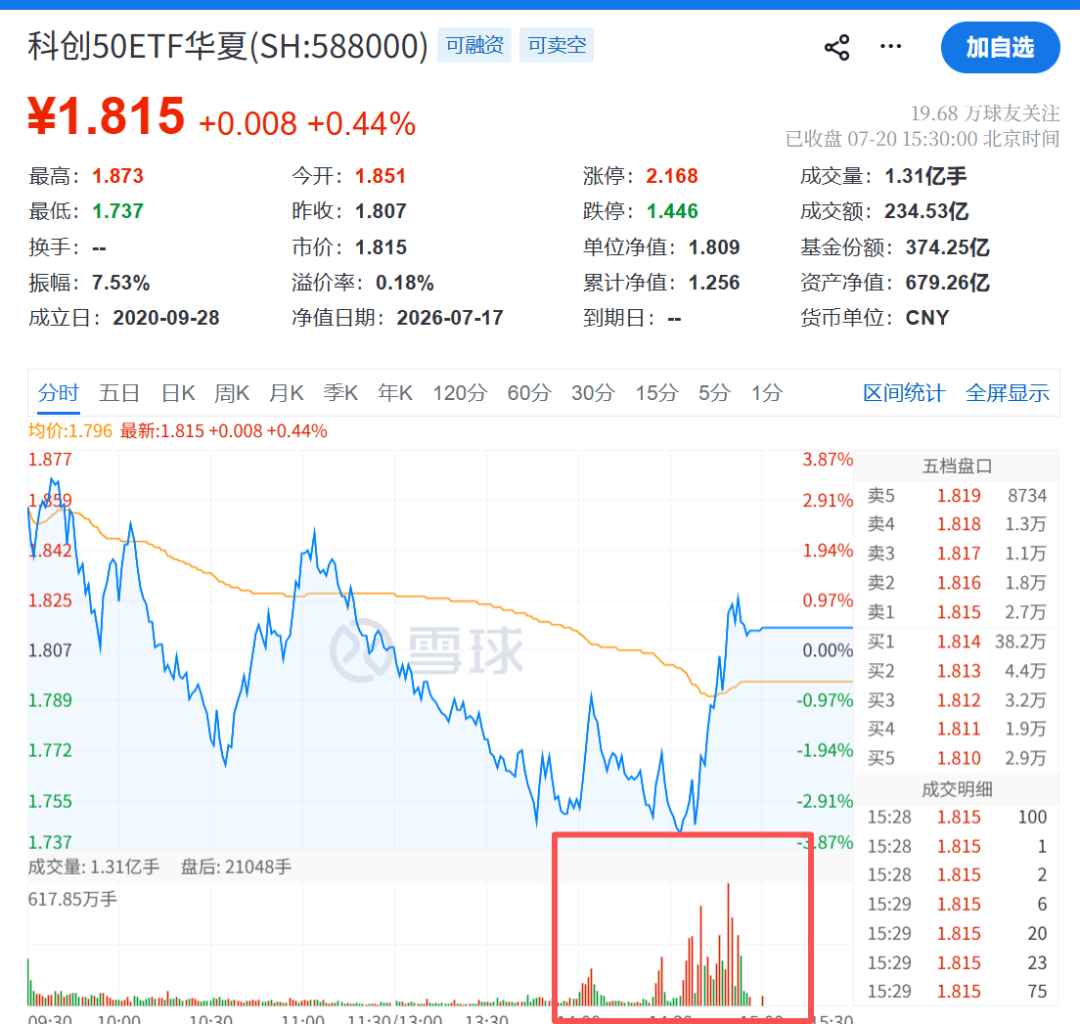Click the 15:28 trade with volume 100
Image resolution: width=1080 pixels, height=1024 pixels.
point(957,817)
